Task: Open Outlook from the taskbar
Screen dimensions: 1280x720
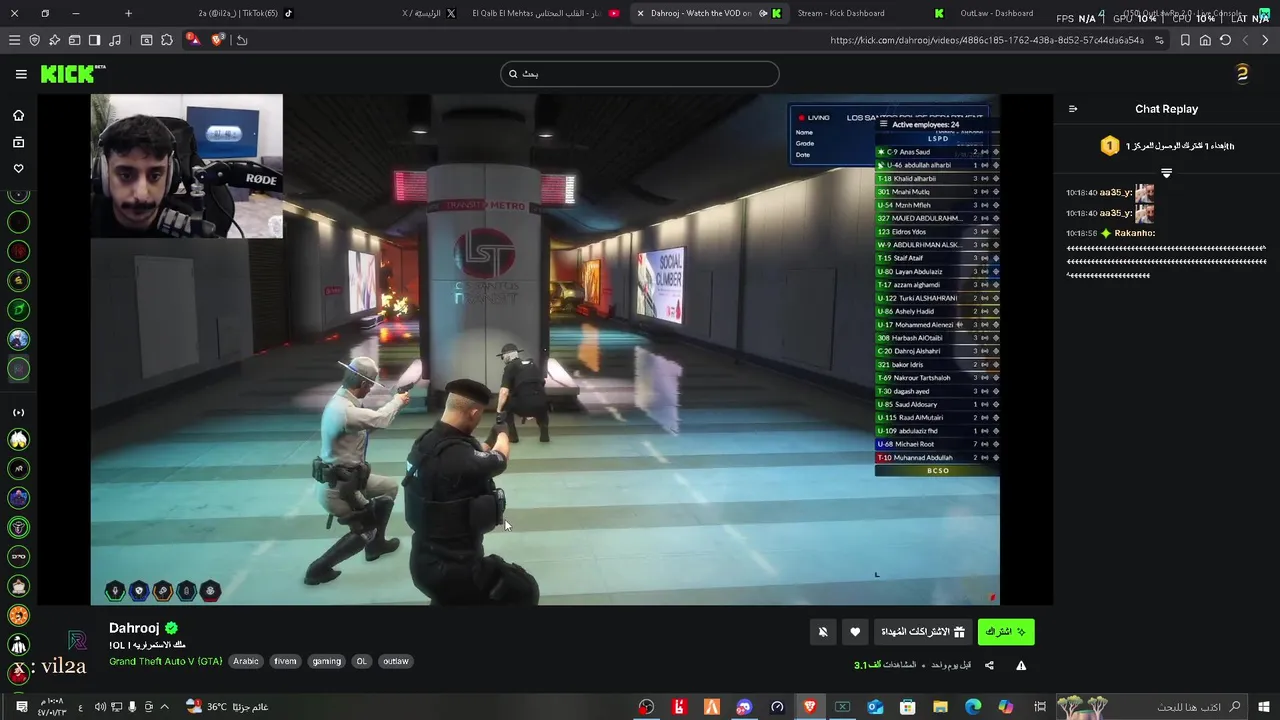Action: pyautogui.click(x=875, y=707)
